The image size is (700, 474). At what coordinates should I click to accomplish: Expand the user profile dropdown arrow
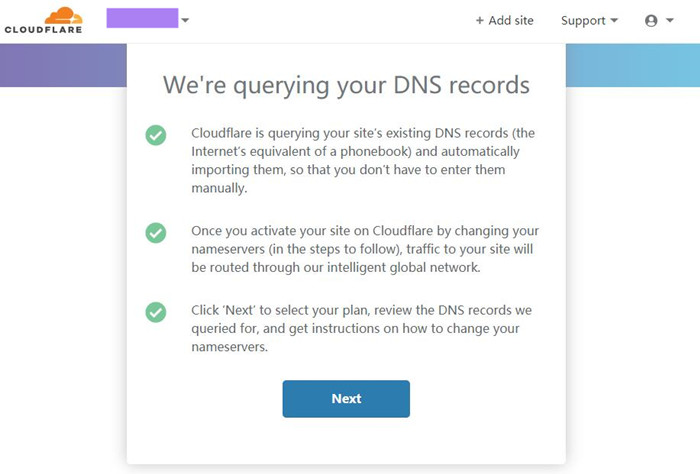[670, 20]
